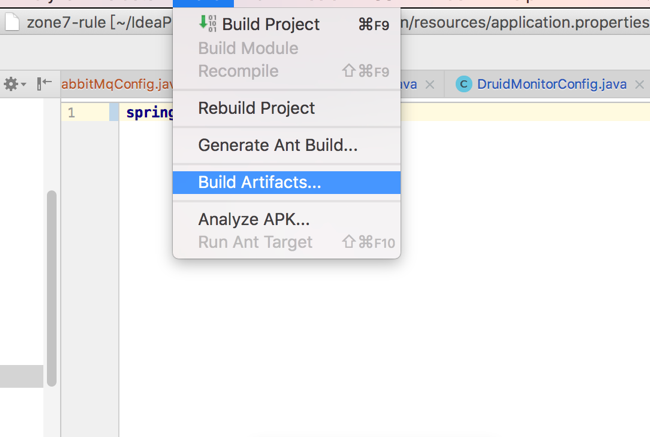Select the highlighted row in project panel
The height and width of the screenshot is (437, 650).
pyautogui.click(x=21, y=376)
